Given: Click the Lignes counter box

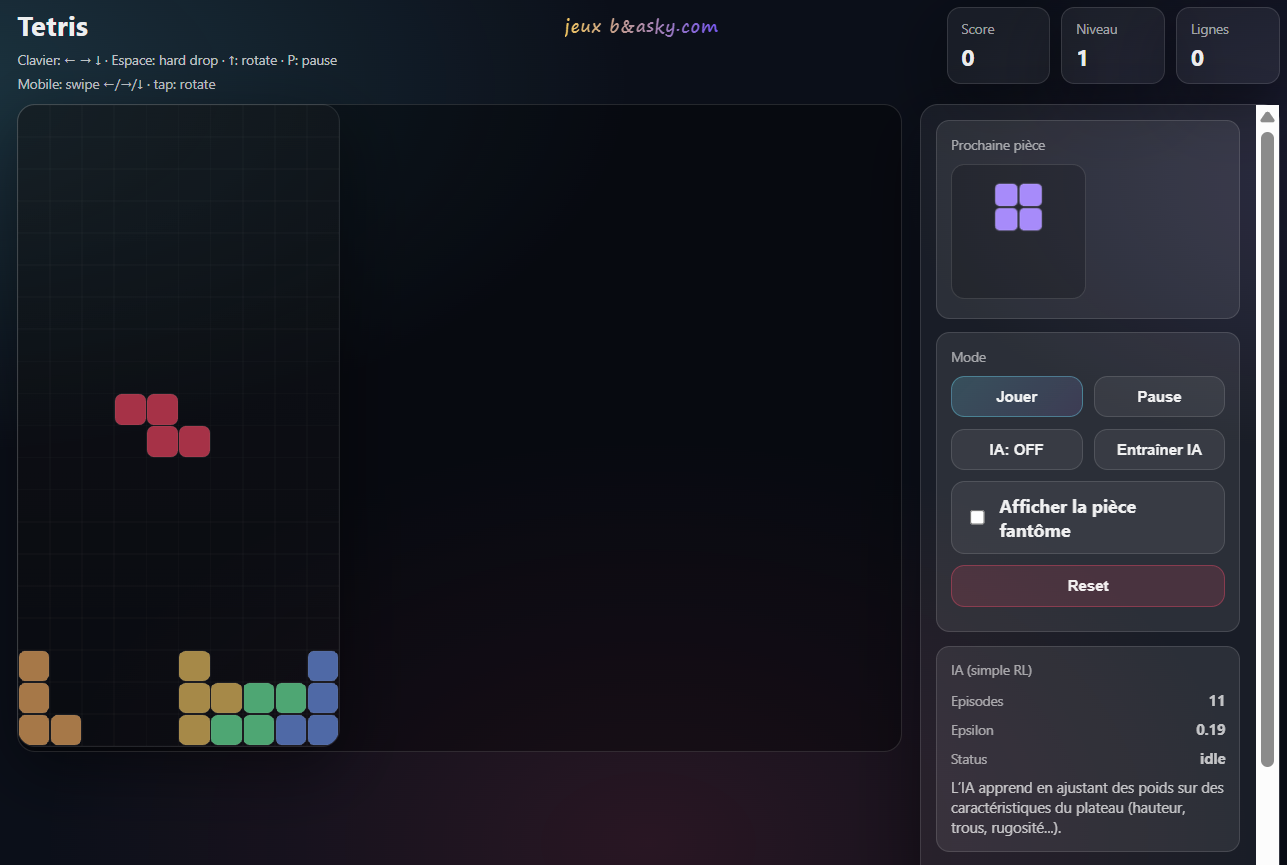Looking at the screenshot, I should pos(1227,45).
